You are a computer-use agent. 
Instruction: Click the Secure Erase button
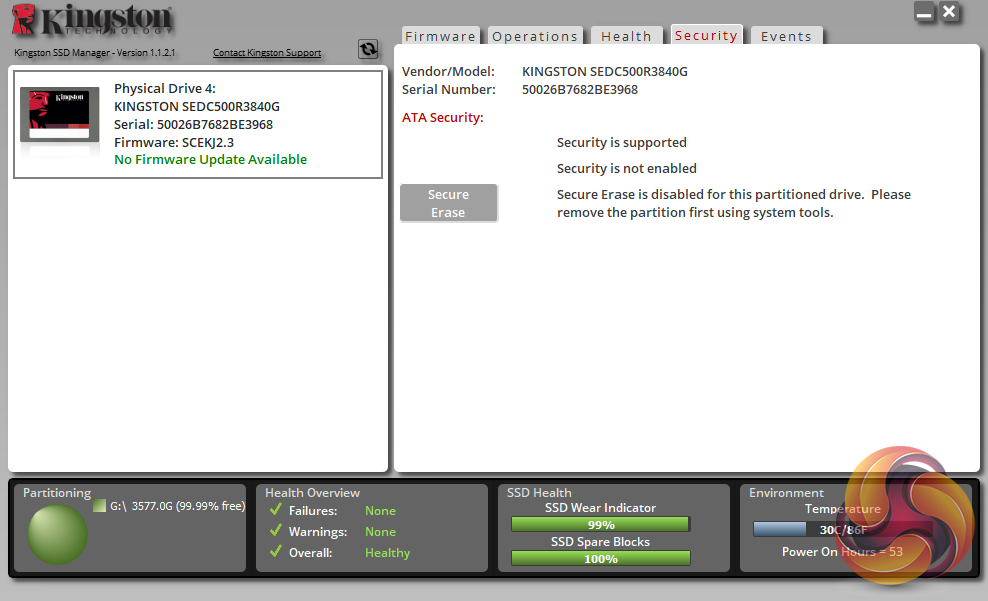[x=449, y=203]
